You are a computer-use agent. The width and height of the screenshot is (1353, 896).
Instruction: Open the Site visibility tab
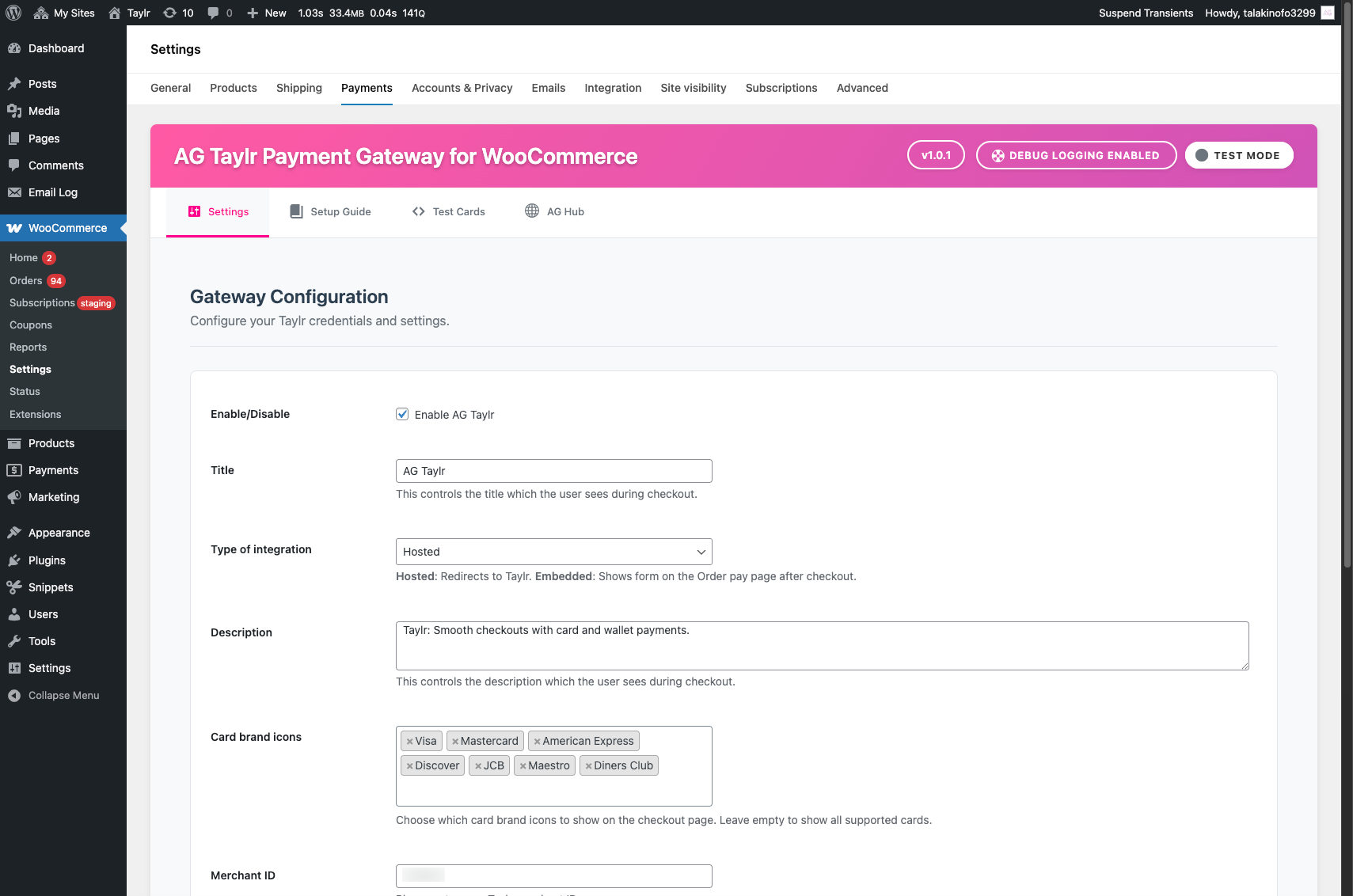[694, 88]
